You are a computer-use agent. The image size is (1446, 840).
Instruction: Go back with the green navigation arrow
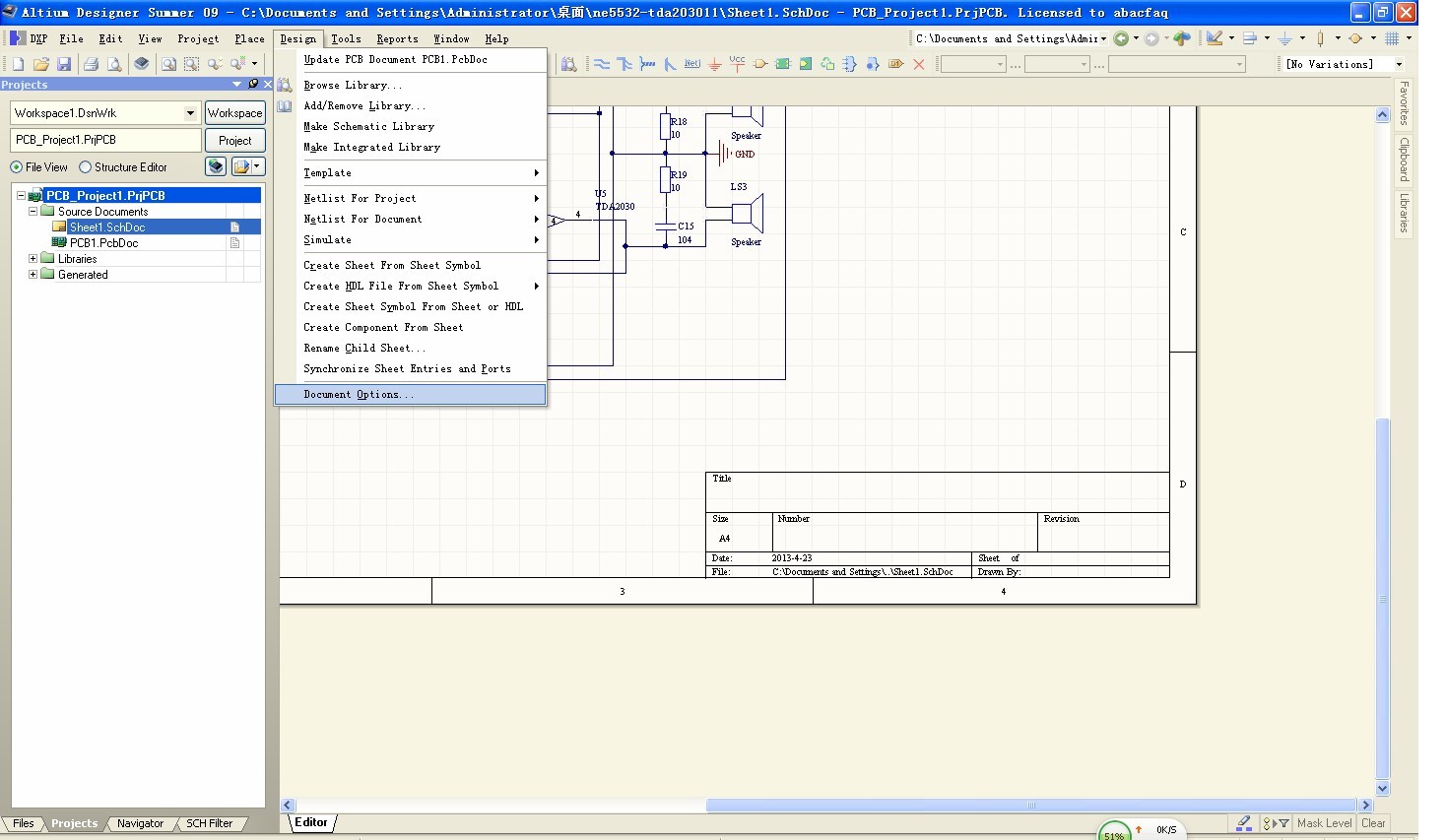pos(1121,38)
